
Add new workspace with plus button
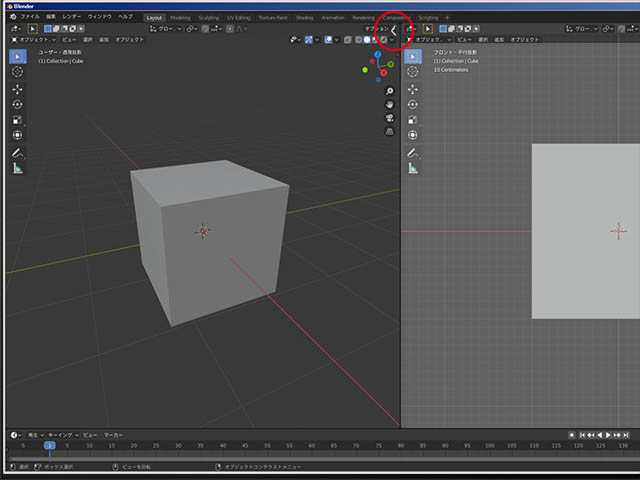pos(447,18)
